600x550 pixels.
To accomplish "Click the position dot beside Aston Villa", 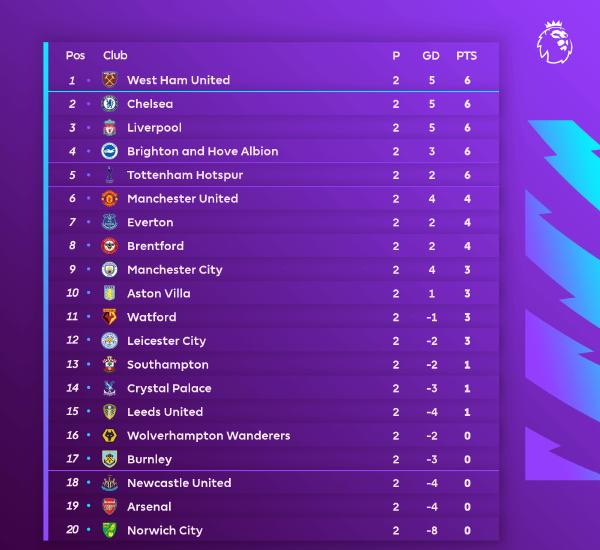I will [88, 294].
